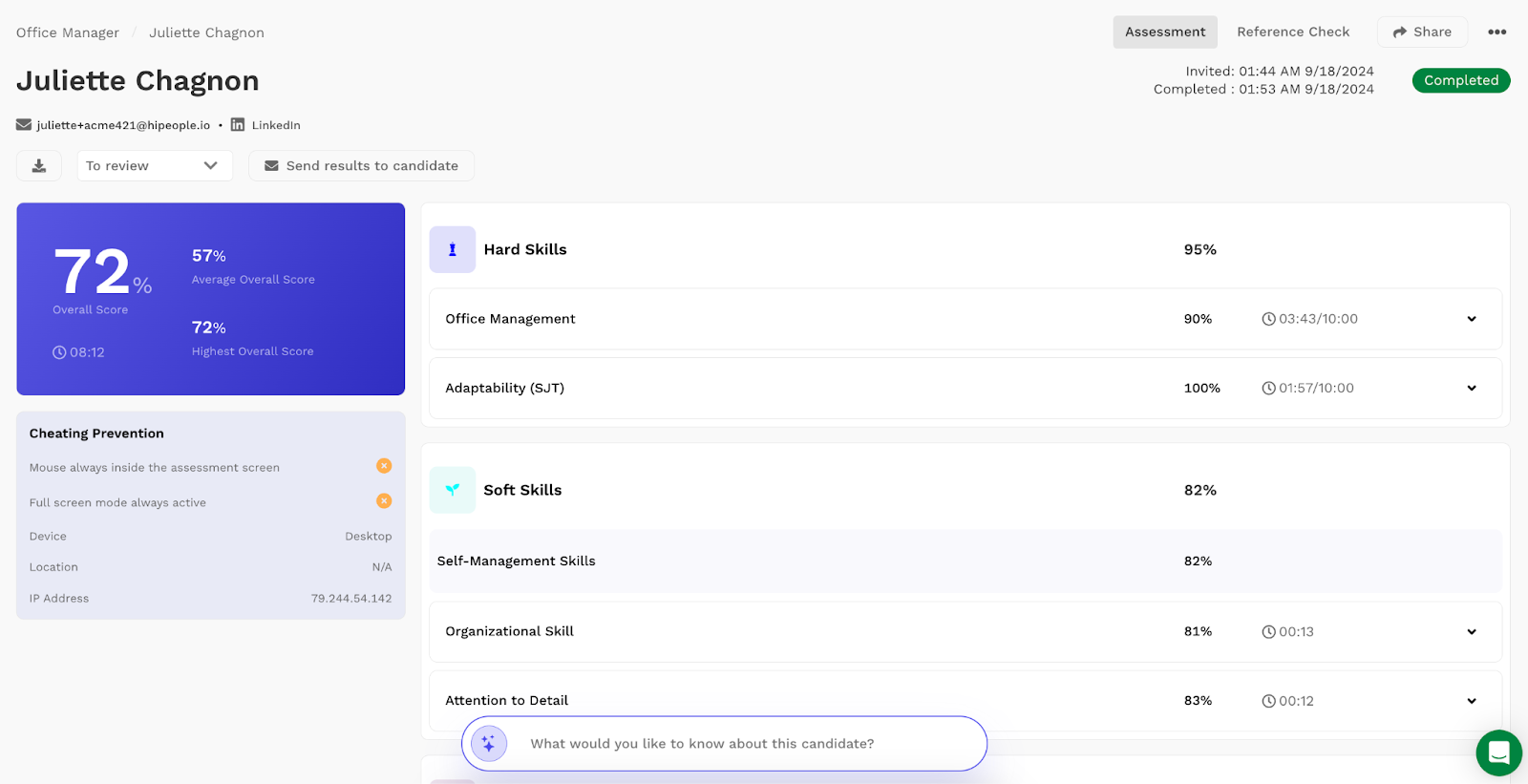Click the 57% Average Overall Score
Screen dimensions: 1528x784
[209, 256]
